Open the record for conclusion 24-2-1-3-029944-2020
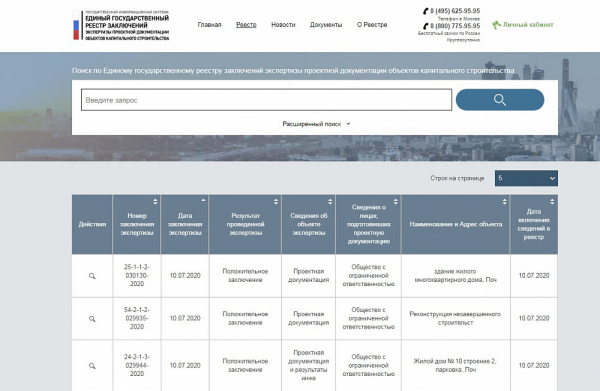This screenshot has width=600, height=391. (x=92, y=366)
